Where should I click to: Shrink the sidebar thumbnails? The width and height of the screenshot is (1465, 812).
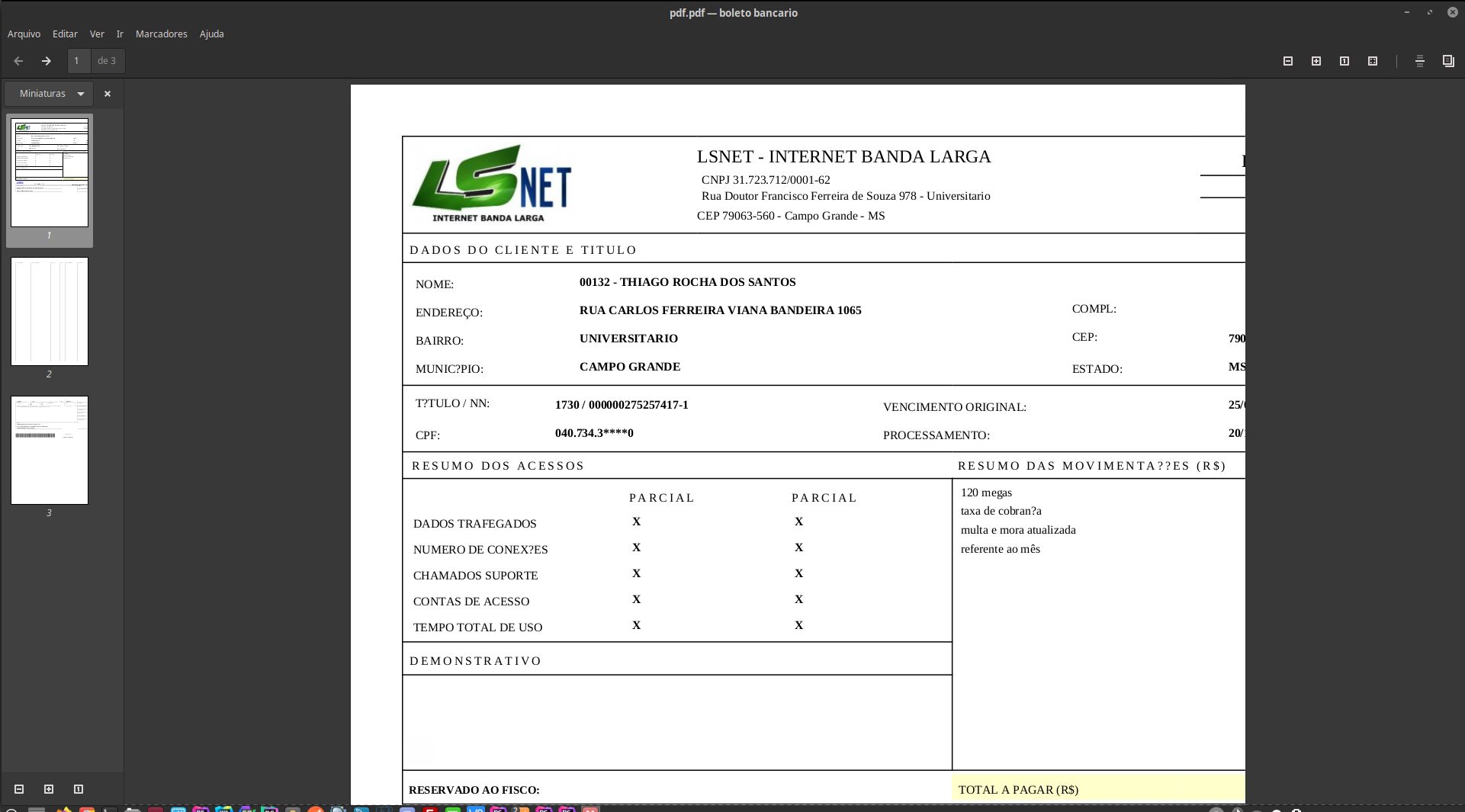[19, 789]
